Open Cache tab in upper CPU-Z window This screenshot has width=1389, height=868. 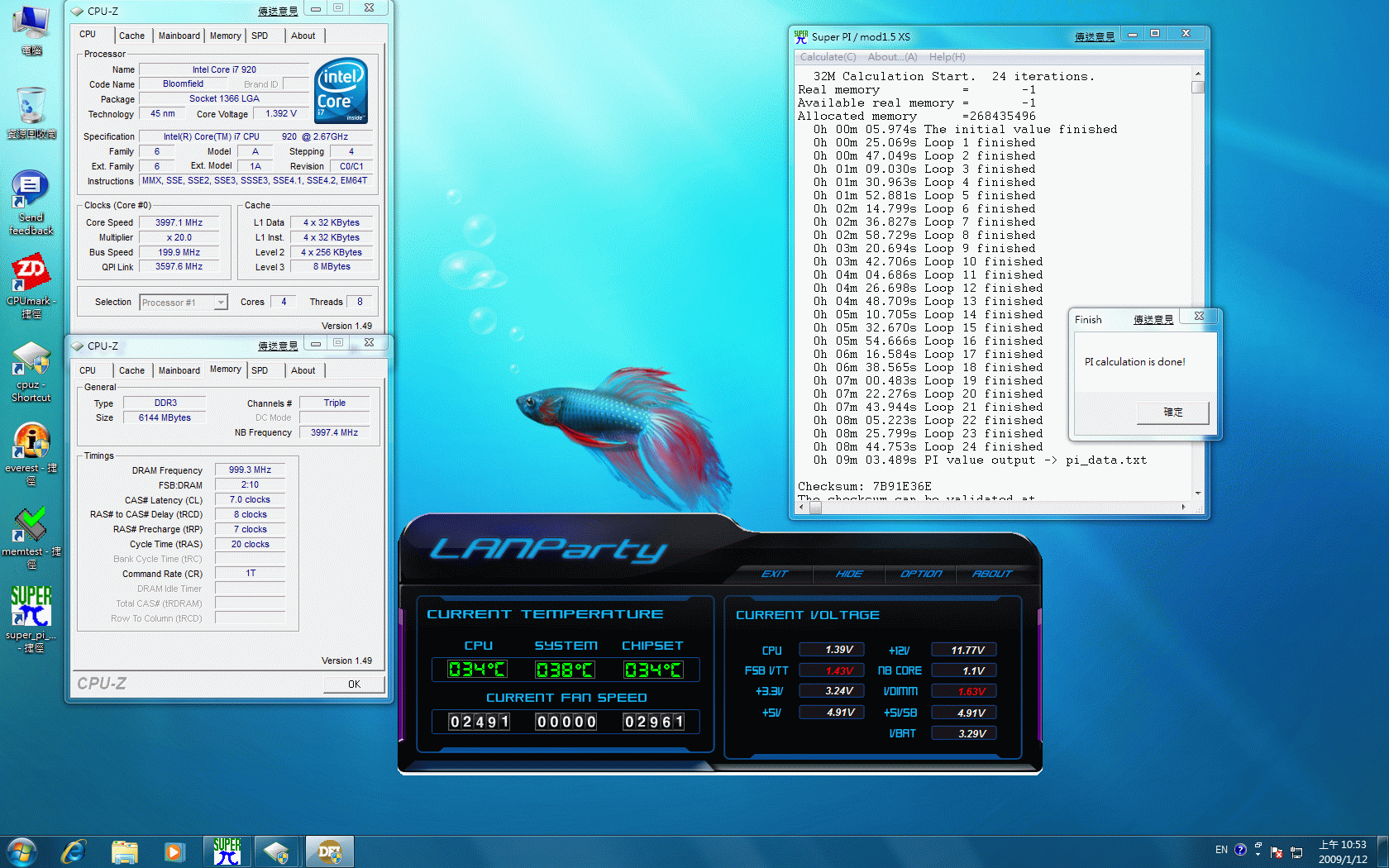[x=131, y=36]
